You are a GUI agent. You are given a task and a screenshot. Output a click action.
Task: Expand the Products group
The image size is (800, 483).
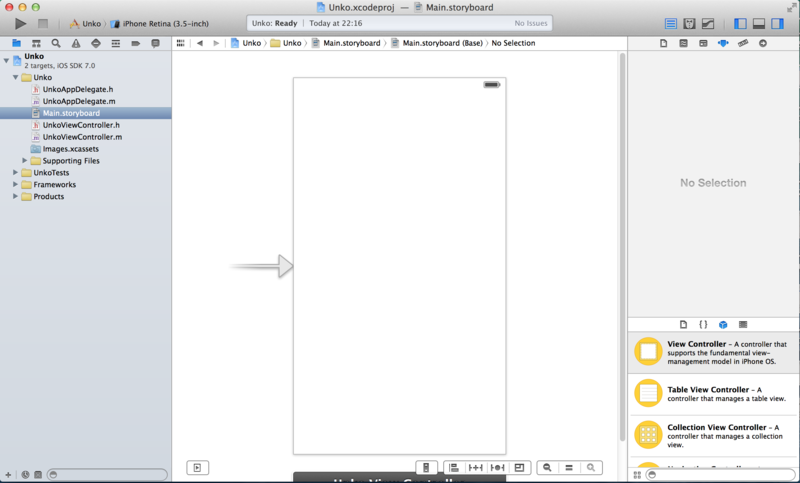click(16, 196)
